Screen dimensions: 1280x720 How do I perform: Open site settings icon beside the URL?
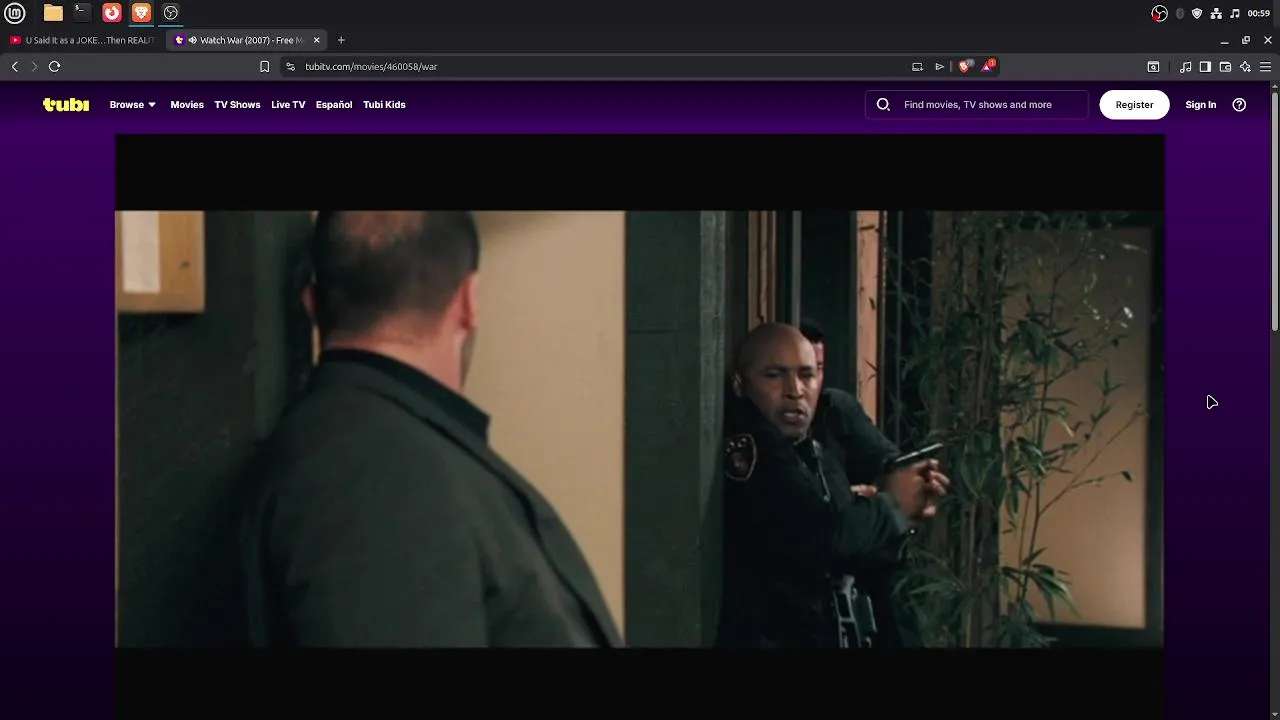coord(290,66)
